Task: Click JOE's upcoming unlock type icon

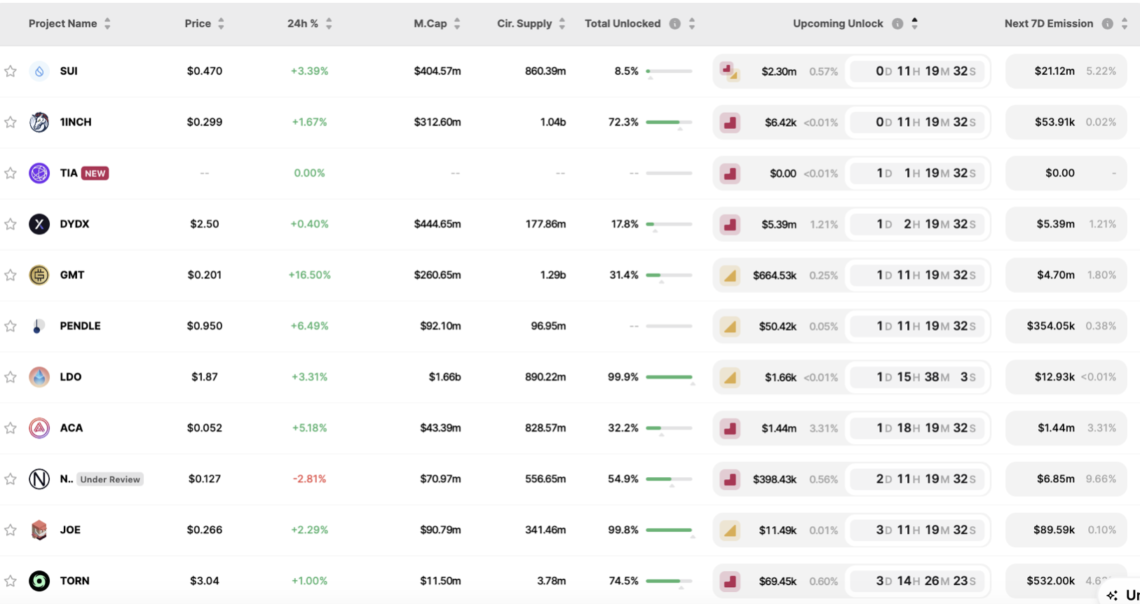Action: 729,530
